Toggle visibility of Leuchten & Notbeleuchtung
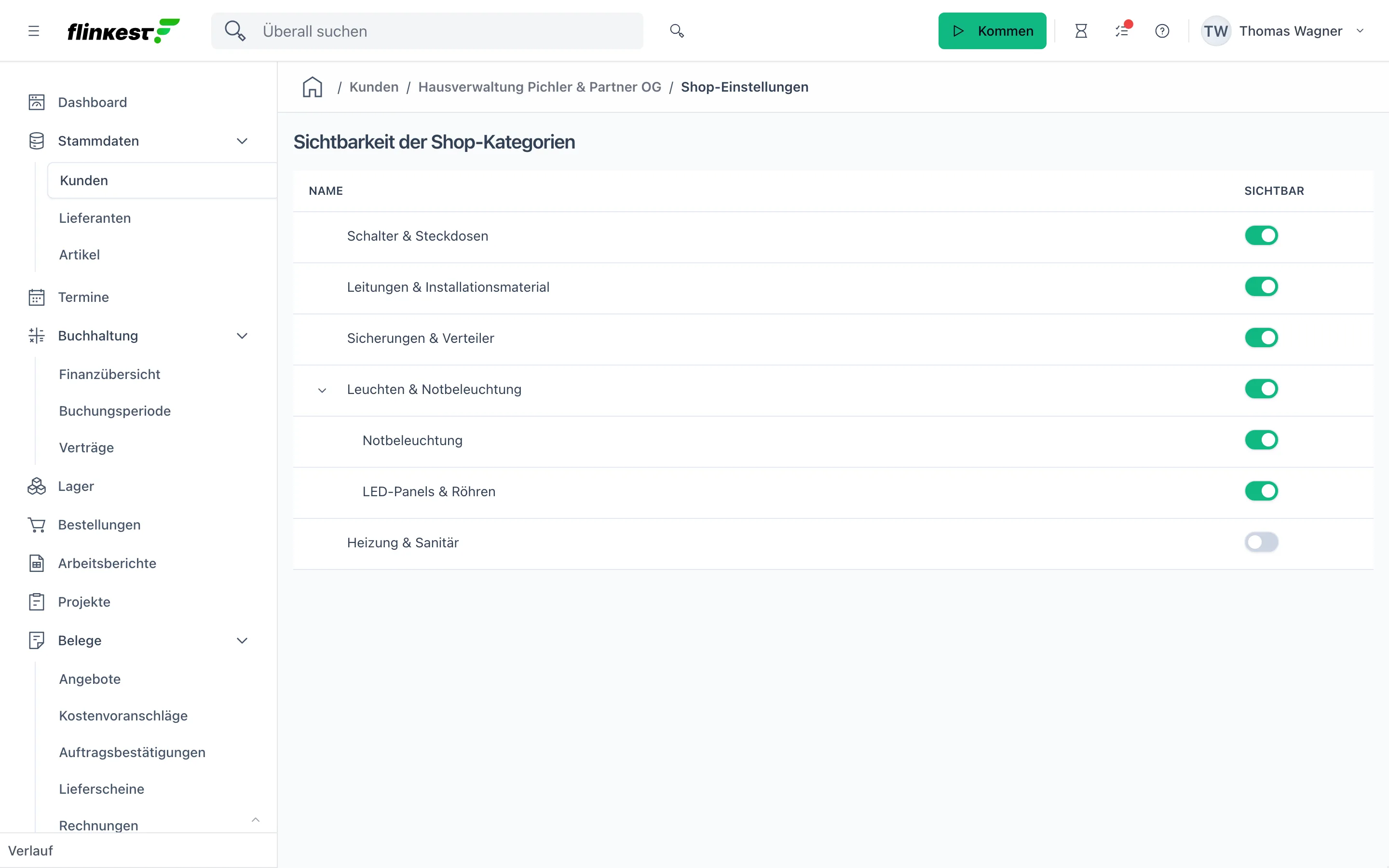The width and height of the screenshot is (1389, 868). pyautogui.click(x=1261, y=389)
